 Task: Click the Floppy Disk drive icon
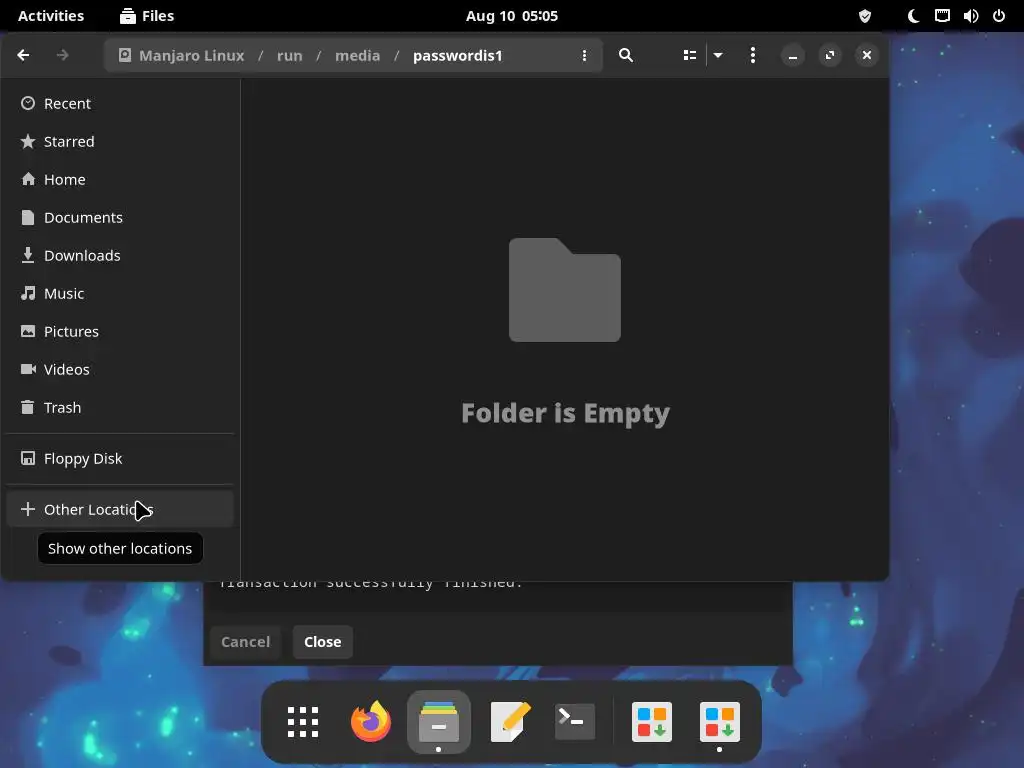[27, 458]
